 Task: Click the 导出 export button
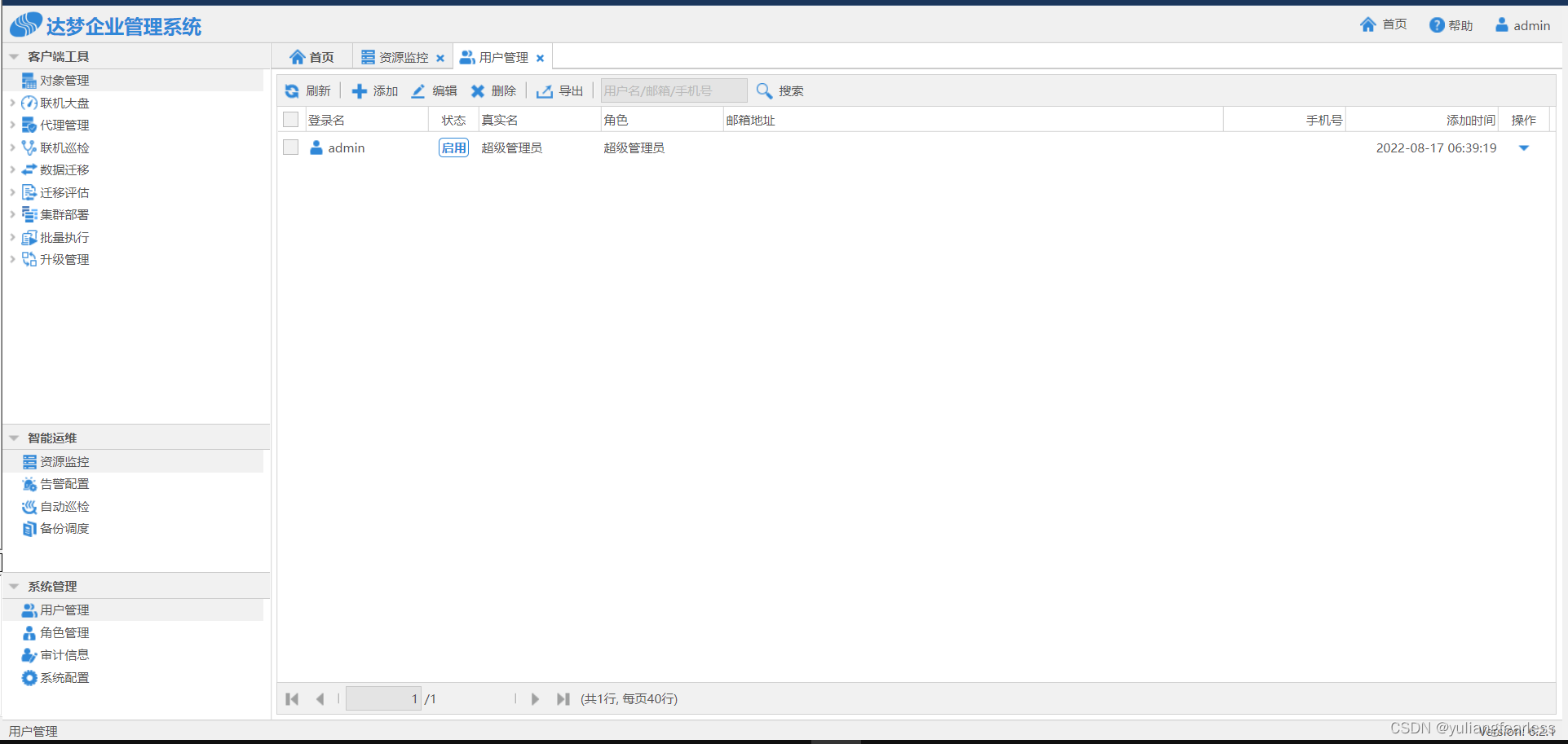click(x=559, y=90)
